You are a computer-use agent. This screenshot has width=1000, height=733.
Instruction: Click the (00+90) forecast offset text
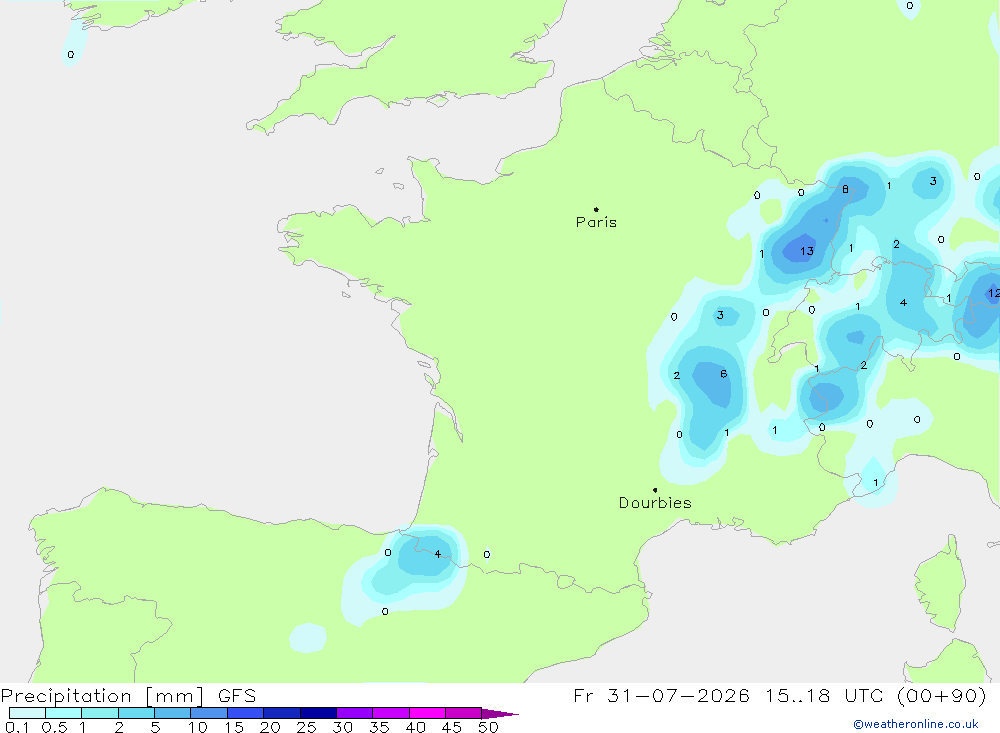click(942, 695)
